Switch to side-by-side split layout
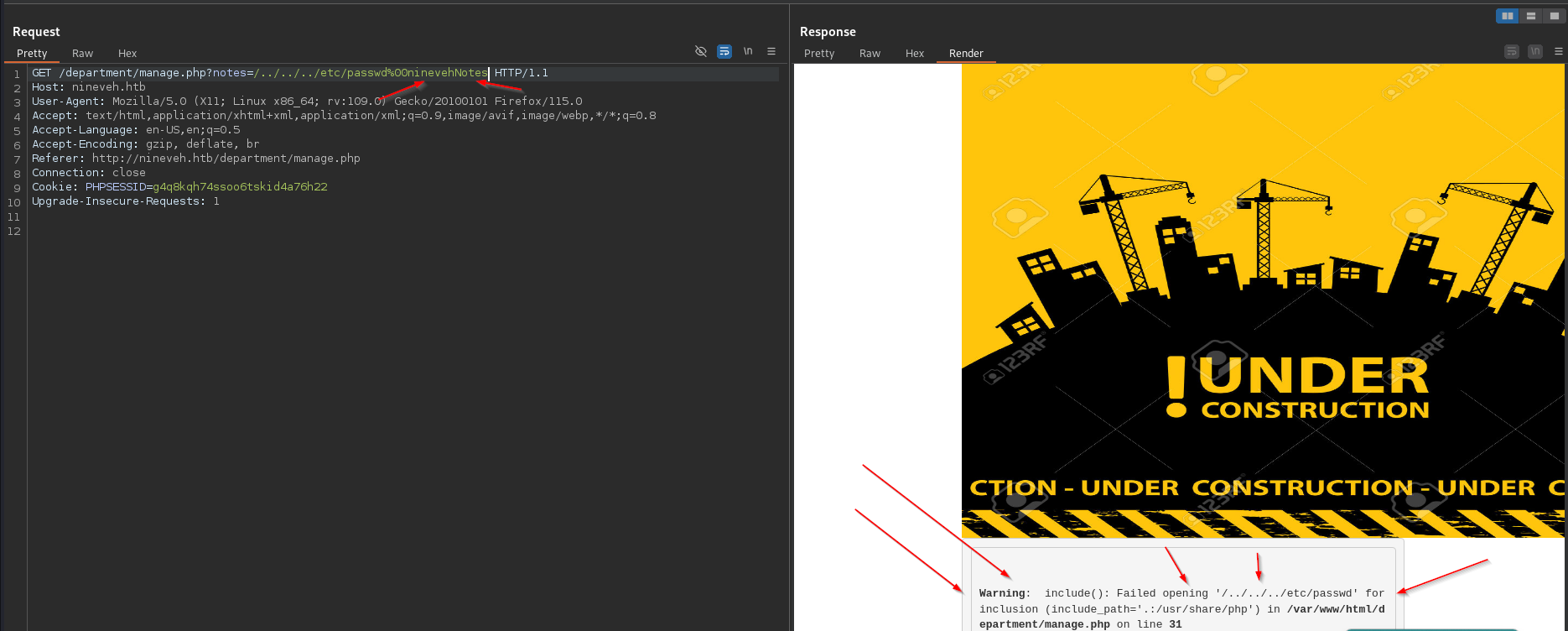The height and width of the screenshot is (631, 1568). point(1507,16)
